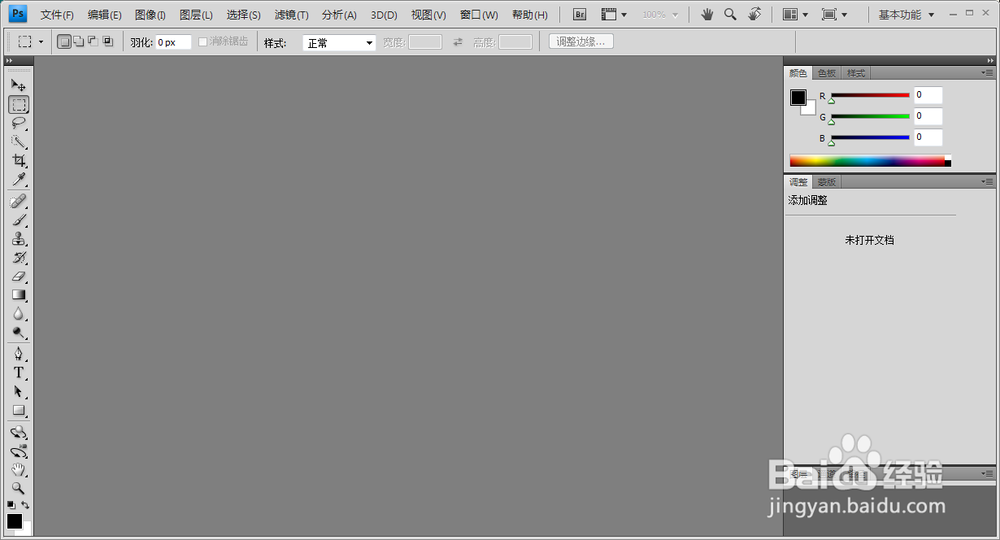Open the Style dropdown showing 正常
This screenshot has height=540, width=1000.
[339, 43]
